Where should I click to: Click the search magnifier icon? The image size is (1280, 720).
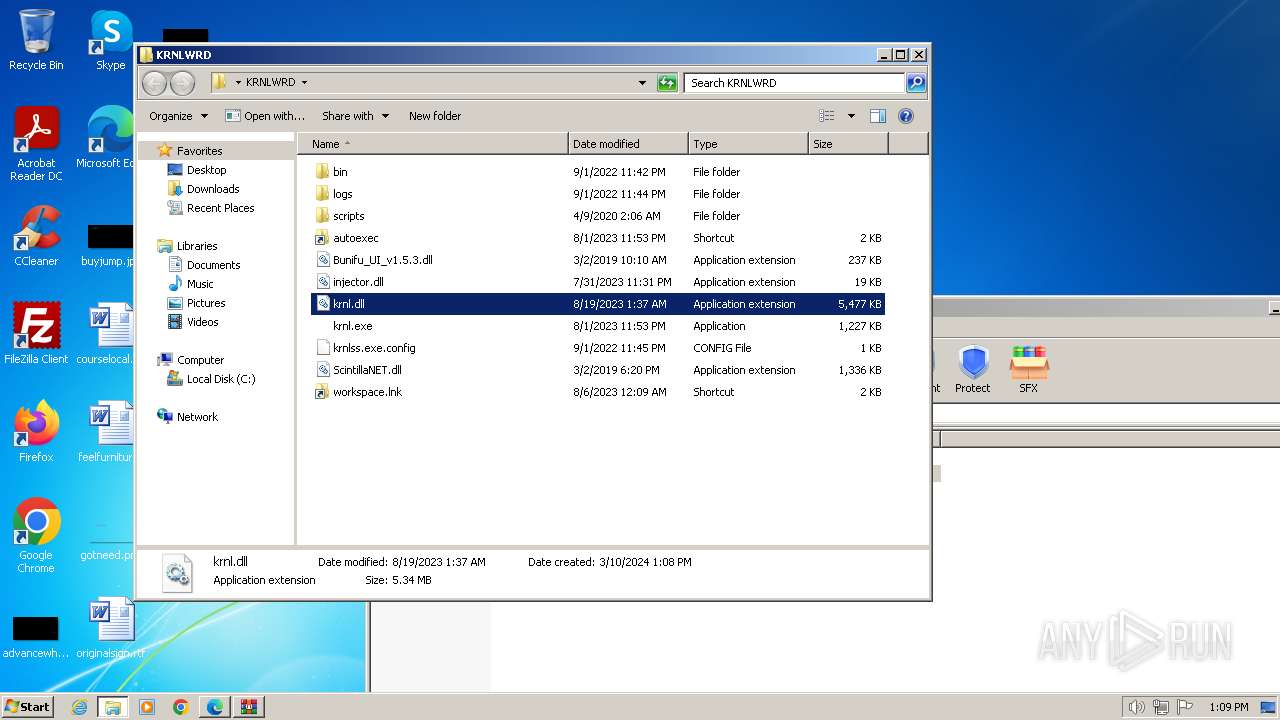tap(915, 83)
